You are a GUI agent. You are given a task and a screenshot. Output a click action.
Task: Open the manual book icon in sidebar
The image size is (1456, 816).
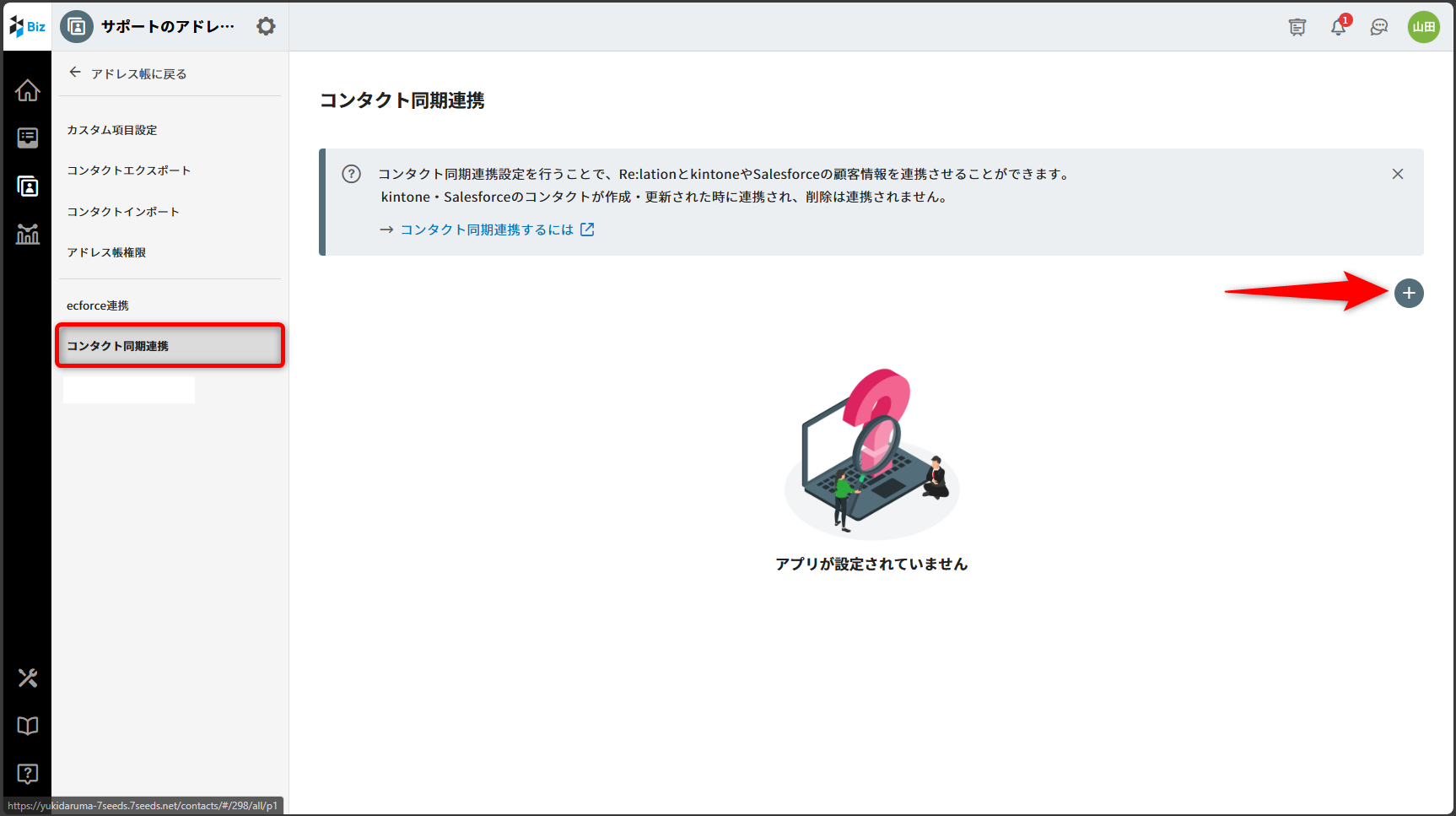pyautogui.click(x=27, y=726)
